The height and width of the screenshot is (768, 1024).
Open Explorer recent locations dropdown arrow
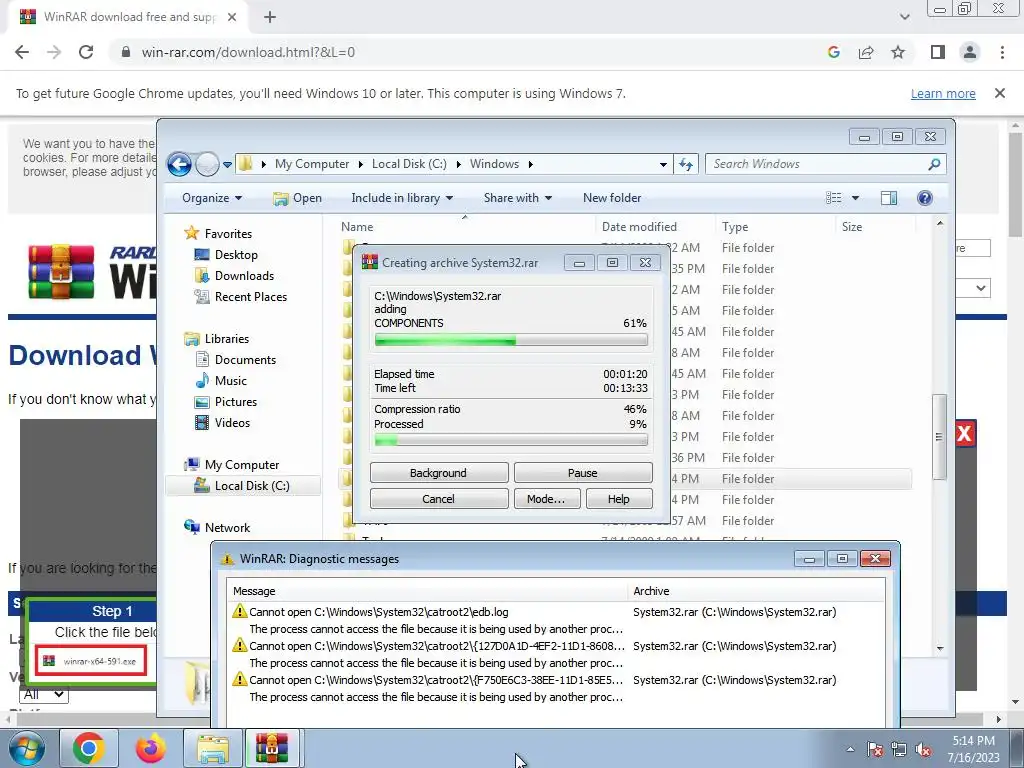click(227, 165)
